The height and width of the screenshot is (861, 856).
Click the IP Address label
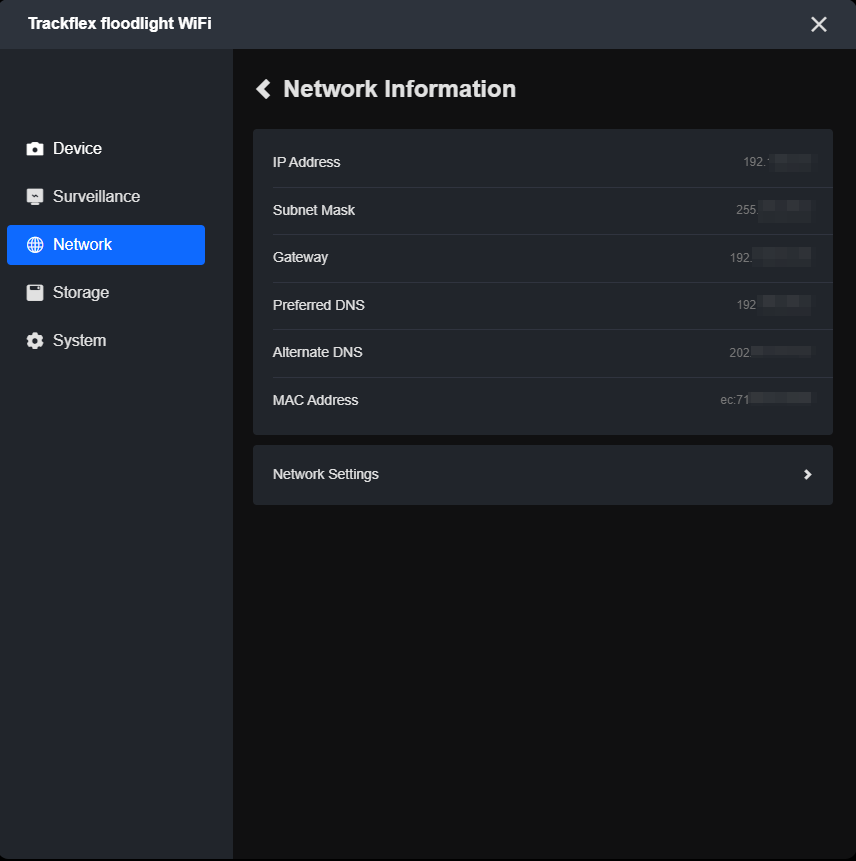(x=306, y=163)
